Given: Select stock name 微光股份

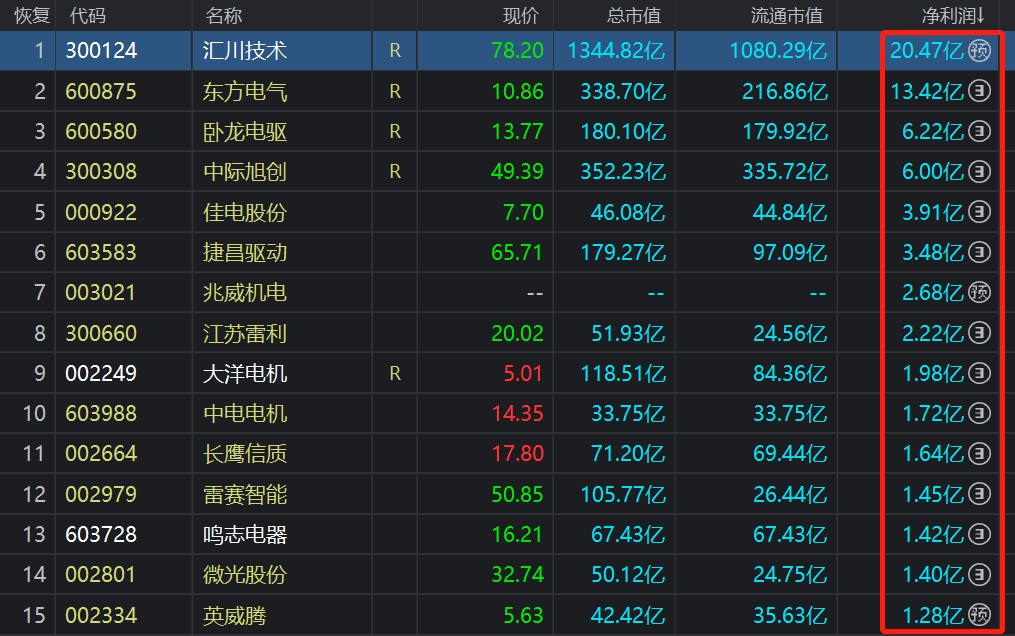Looking at the screenshot, I should point(245,575).
